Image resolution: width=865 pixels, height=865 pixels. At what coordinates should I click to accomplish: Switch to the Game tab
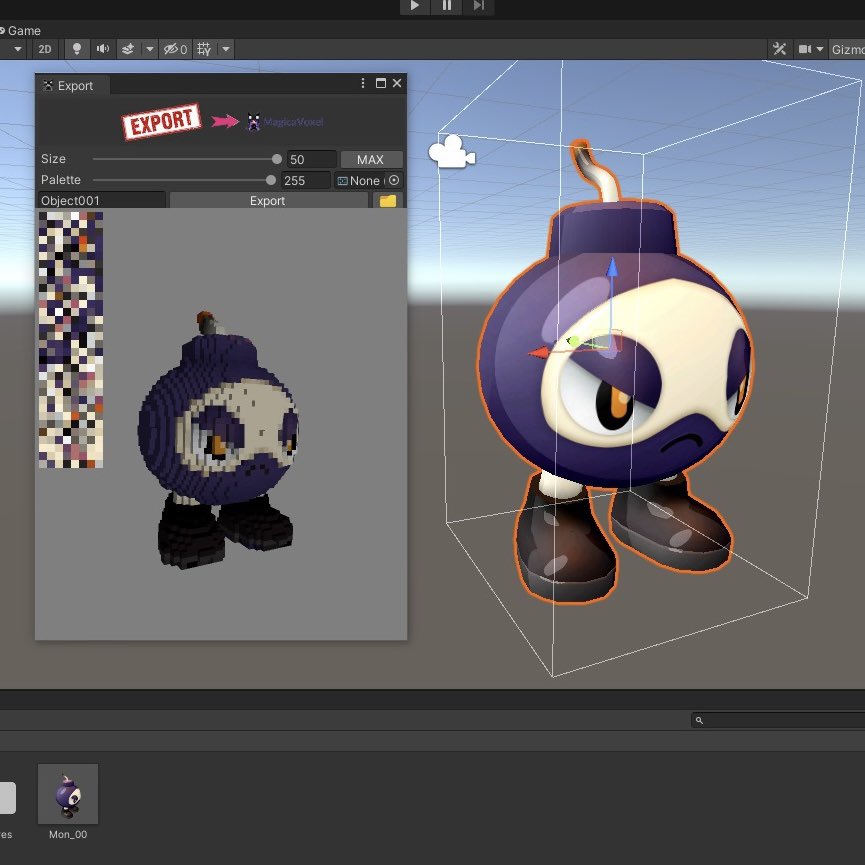click(x=20, y=31)
